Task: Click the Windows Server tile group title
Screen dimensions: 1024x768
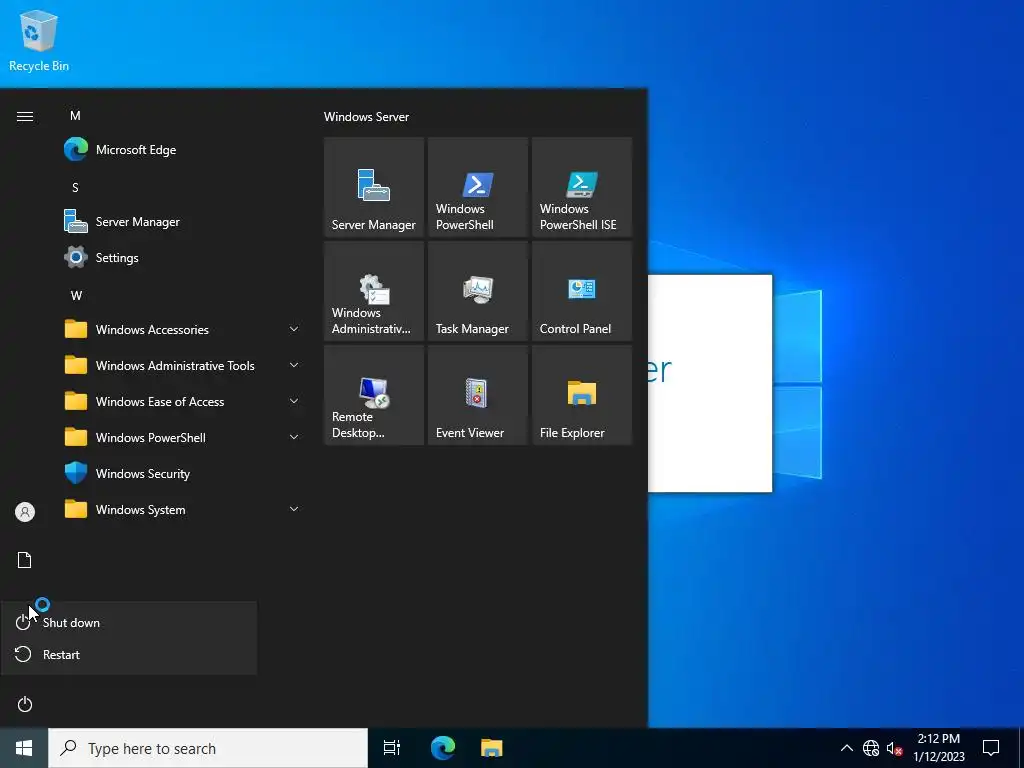Action: point(366,117)
